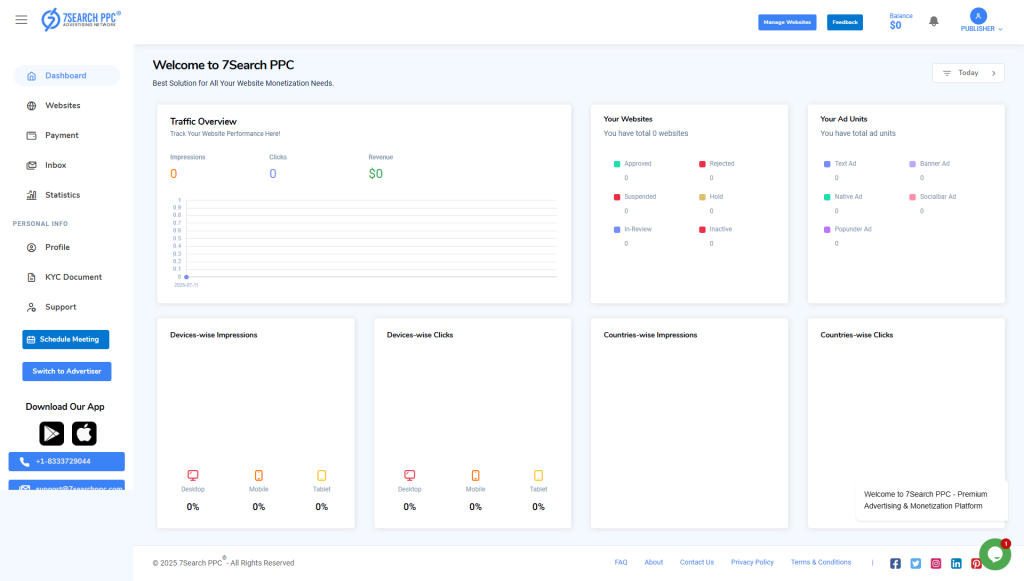Open the Apple App Store icon
Image resolution: width=1024 pixels, height=581 pixels.
[x=84, y=433]
